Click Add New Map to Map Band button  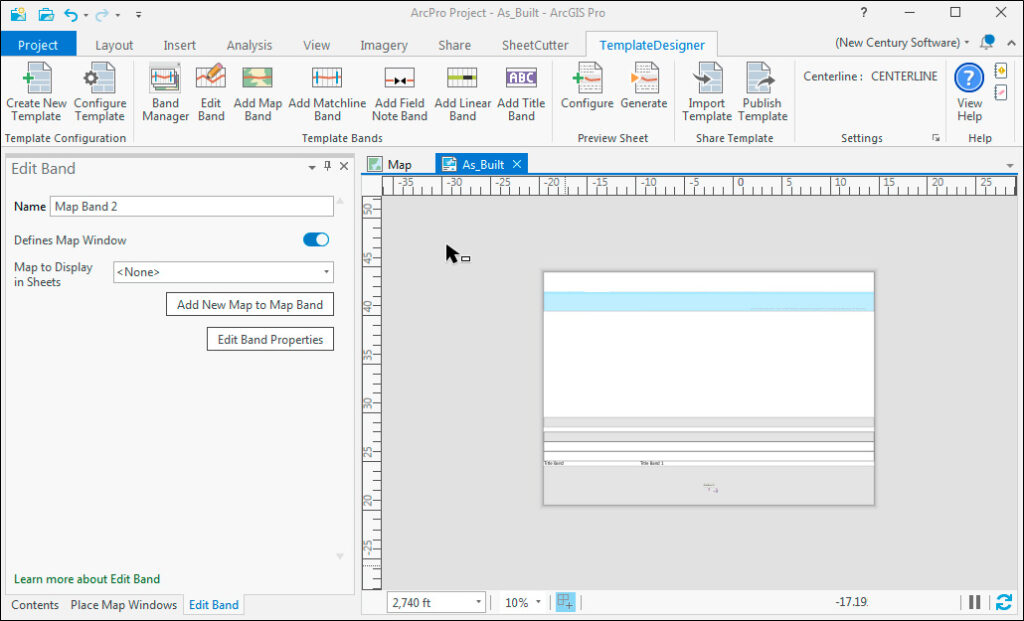[249, 305]
